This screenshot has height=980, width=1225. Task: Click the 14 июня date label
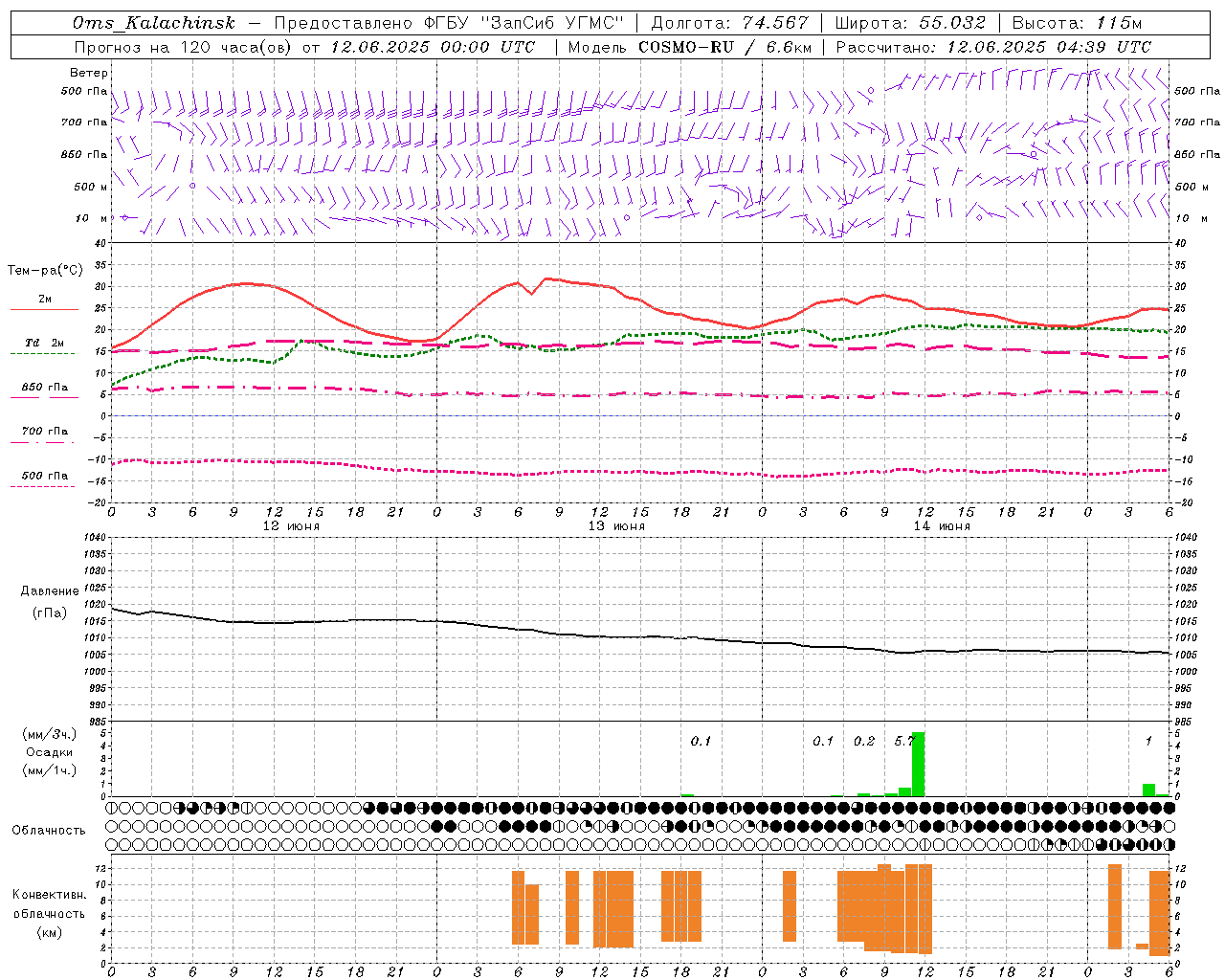coord(942,526)
